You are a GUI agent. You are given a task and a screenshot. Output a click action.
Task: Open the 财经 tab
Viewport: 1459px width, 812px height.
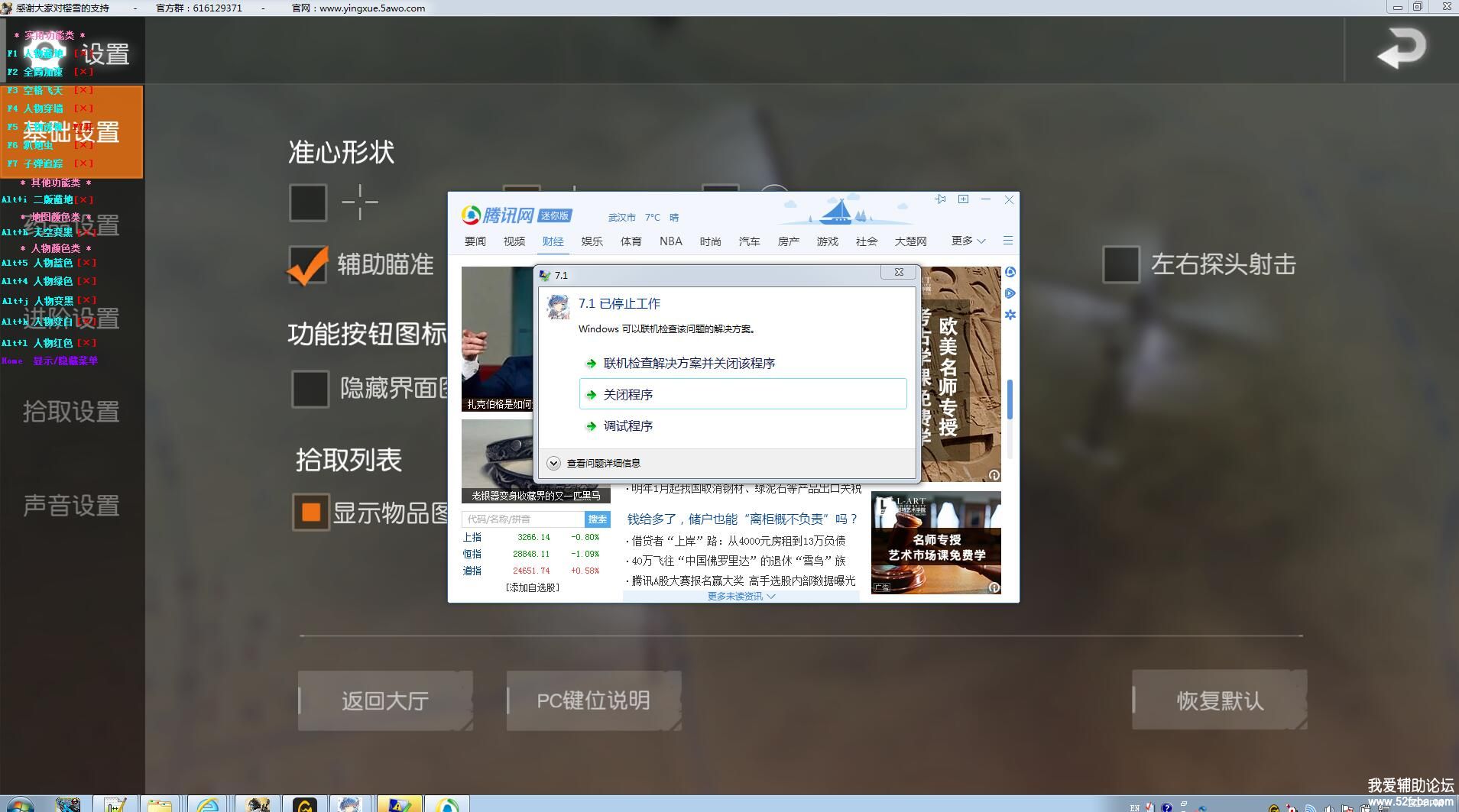coord(553,241)
